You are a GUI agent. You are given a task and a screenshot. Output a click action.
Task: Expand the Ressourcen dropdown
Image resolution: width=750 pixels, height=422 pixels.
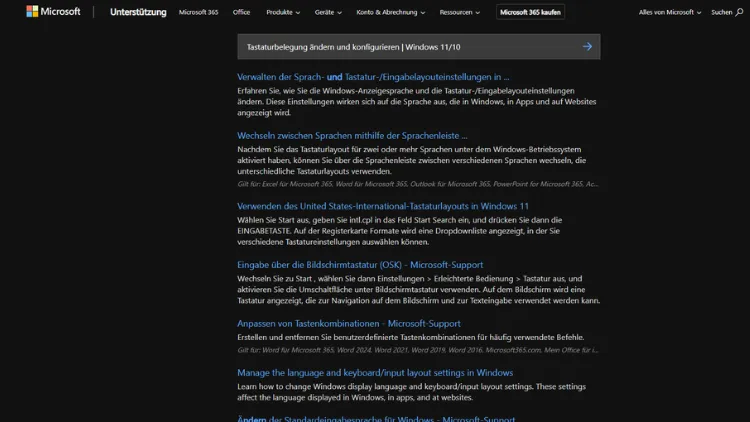(460, 12)
